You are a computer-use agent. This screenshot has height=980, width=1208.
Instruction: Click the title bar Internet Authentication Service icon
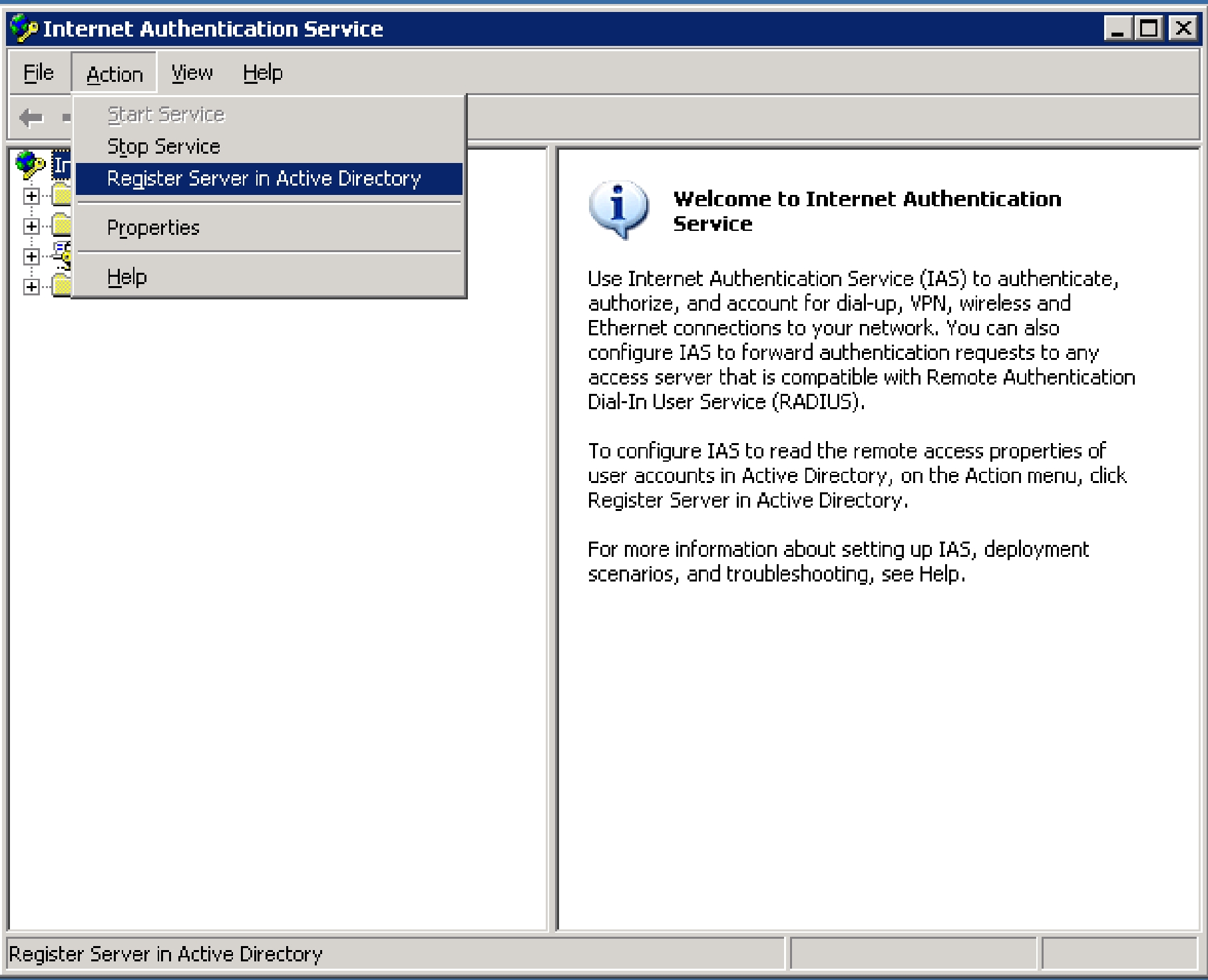24,29
